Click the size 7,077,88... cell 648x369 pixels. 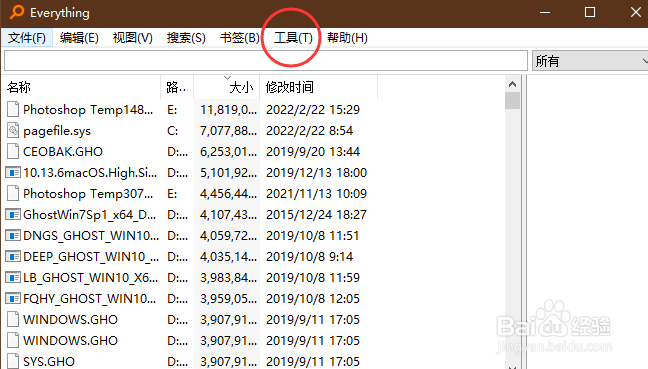point(229,131)
